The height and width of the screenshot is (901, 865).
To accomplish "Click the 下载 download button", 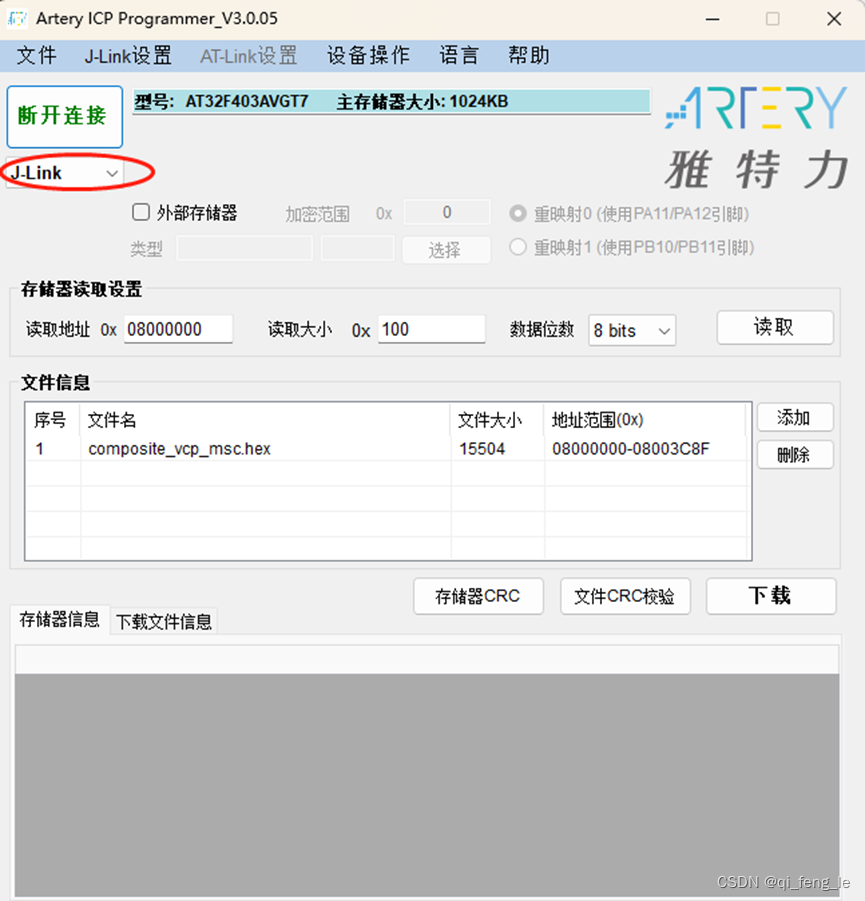I will click(x=771, y=596).
